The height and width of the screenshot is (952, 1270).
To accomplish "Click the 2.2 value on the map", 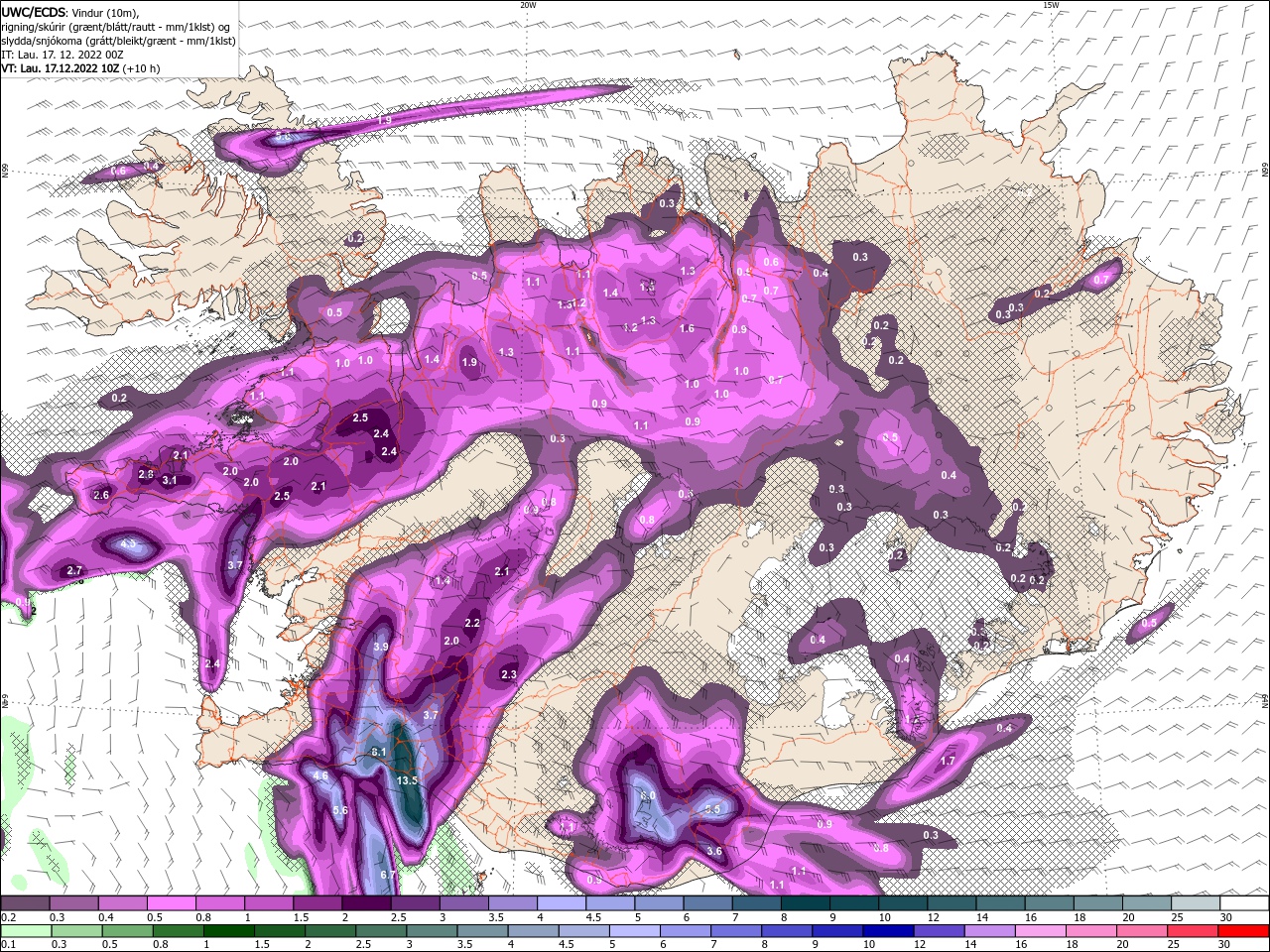I will pyautogui.click(x=472, y=623).
